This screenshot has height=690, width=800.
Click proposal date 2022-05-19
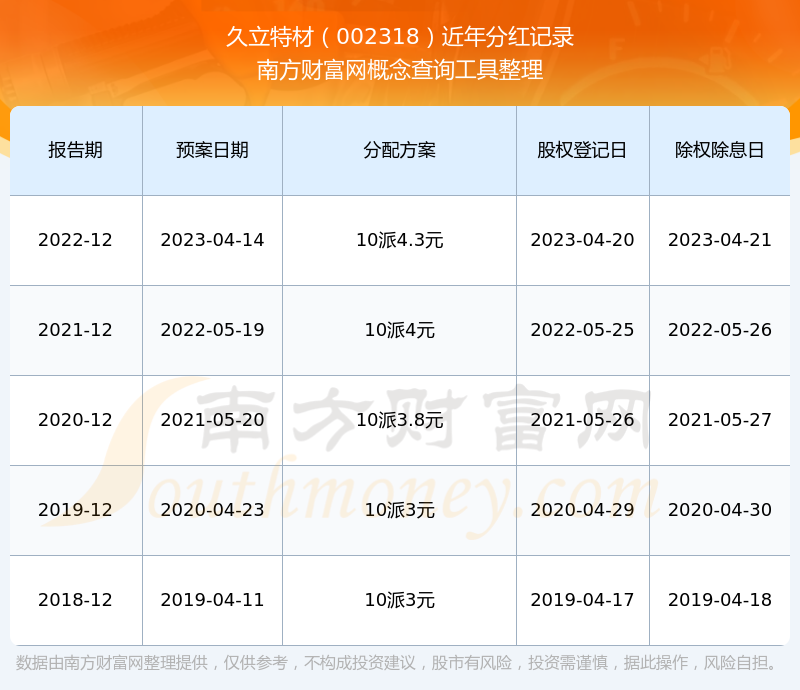212,330
